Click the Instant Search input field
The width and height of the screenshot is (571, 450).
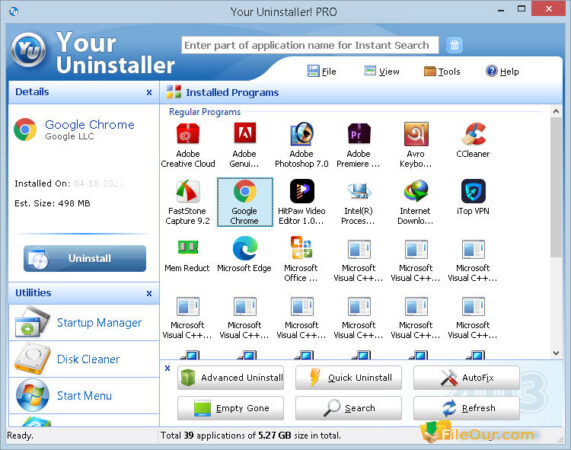tap(310, 45)
